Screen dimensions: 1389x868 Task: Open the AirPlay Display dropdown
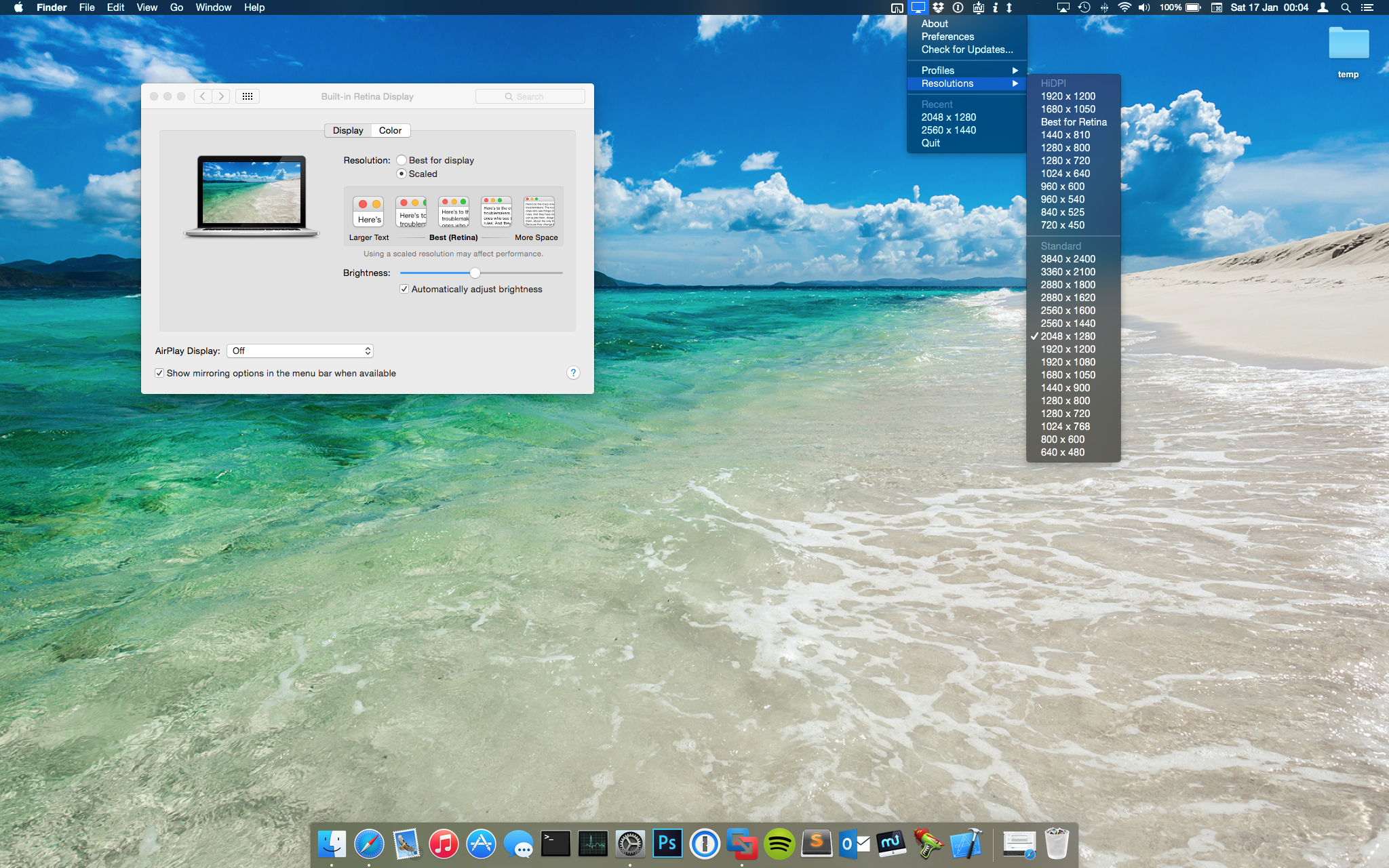click(x=300, y=351)
